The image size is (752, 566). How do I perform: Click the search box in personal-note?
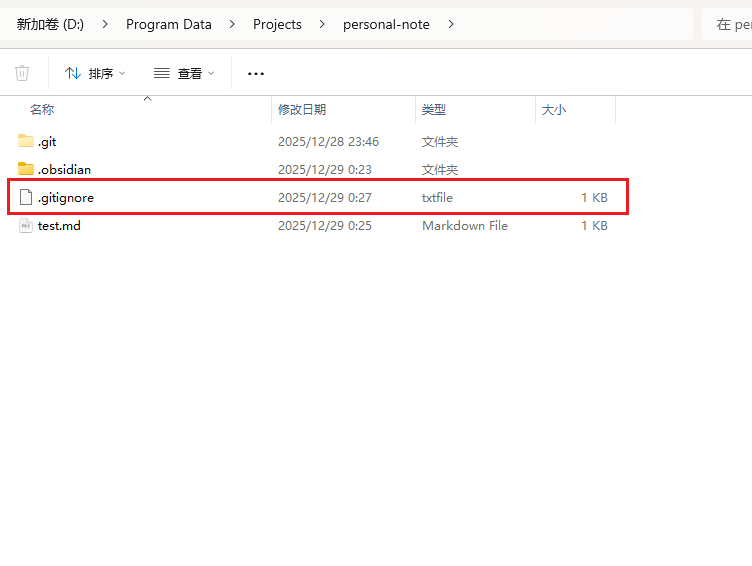point(730,24)
